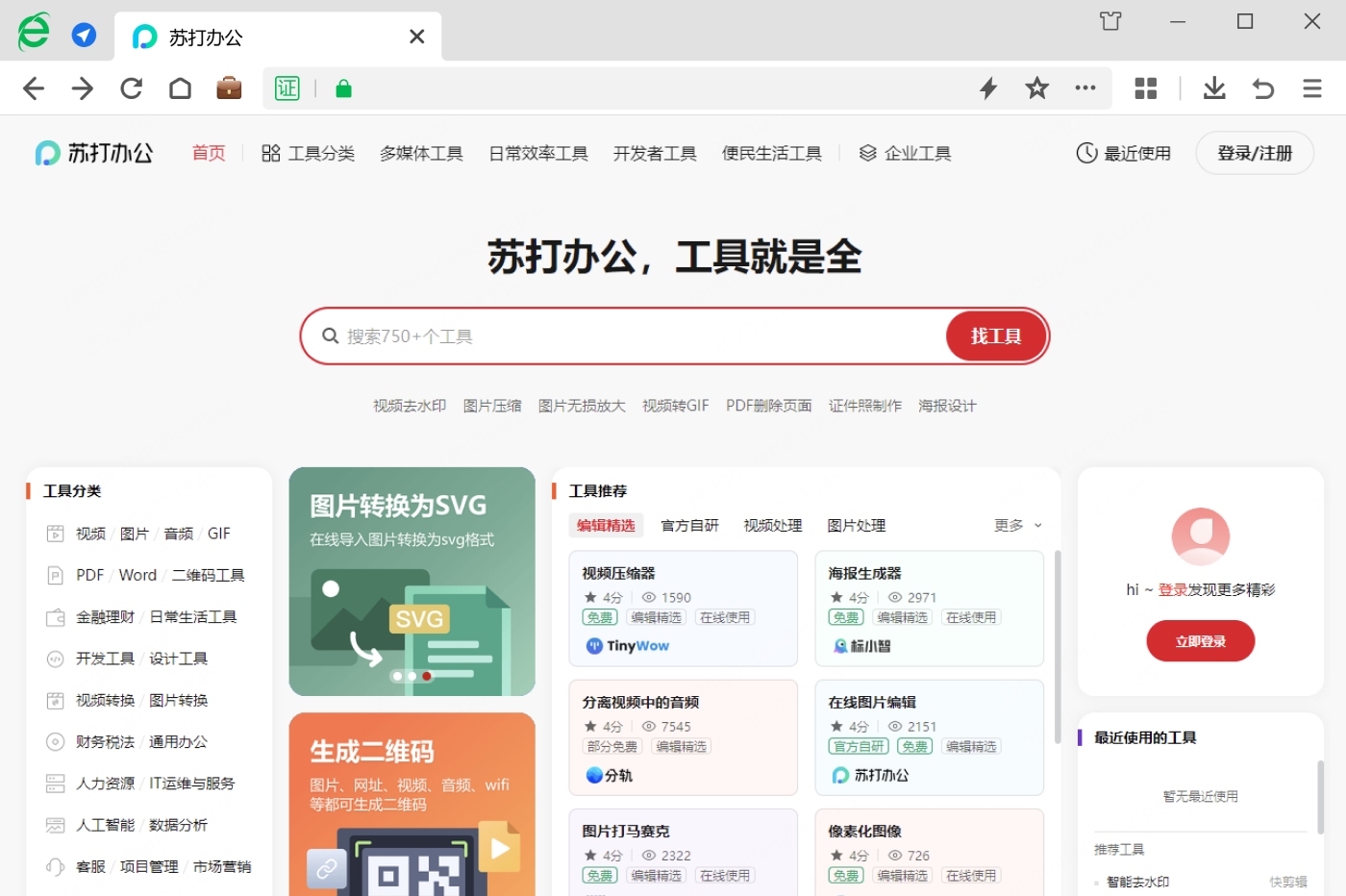Open the three-dot more options in address bar
Image resolution: width=1346 pixels, height=896 pixels.
tap(1085, 87)
